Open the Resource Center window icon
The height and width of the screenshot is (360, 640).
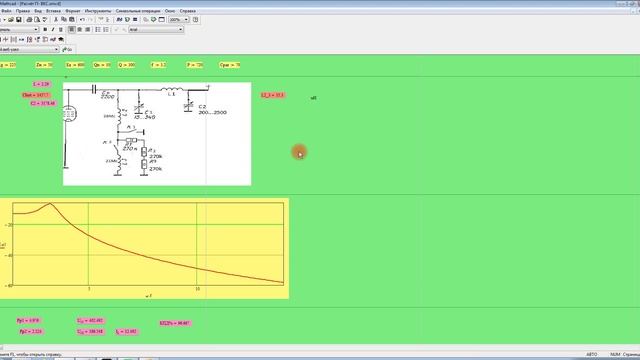(x=162, y=20)
